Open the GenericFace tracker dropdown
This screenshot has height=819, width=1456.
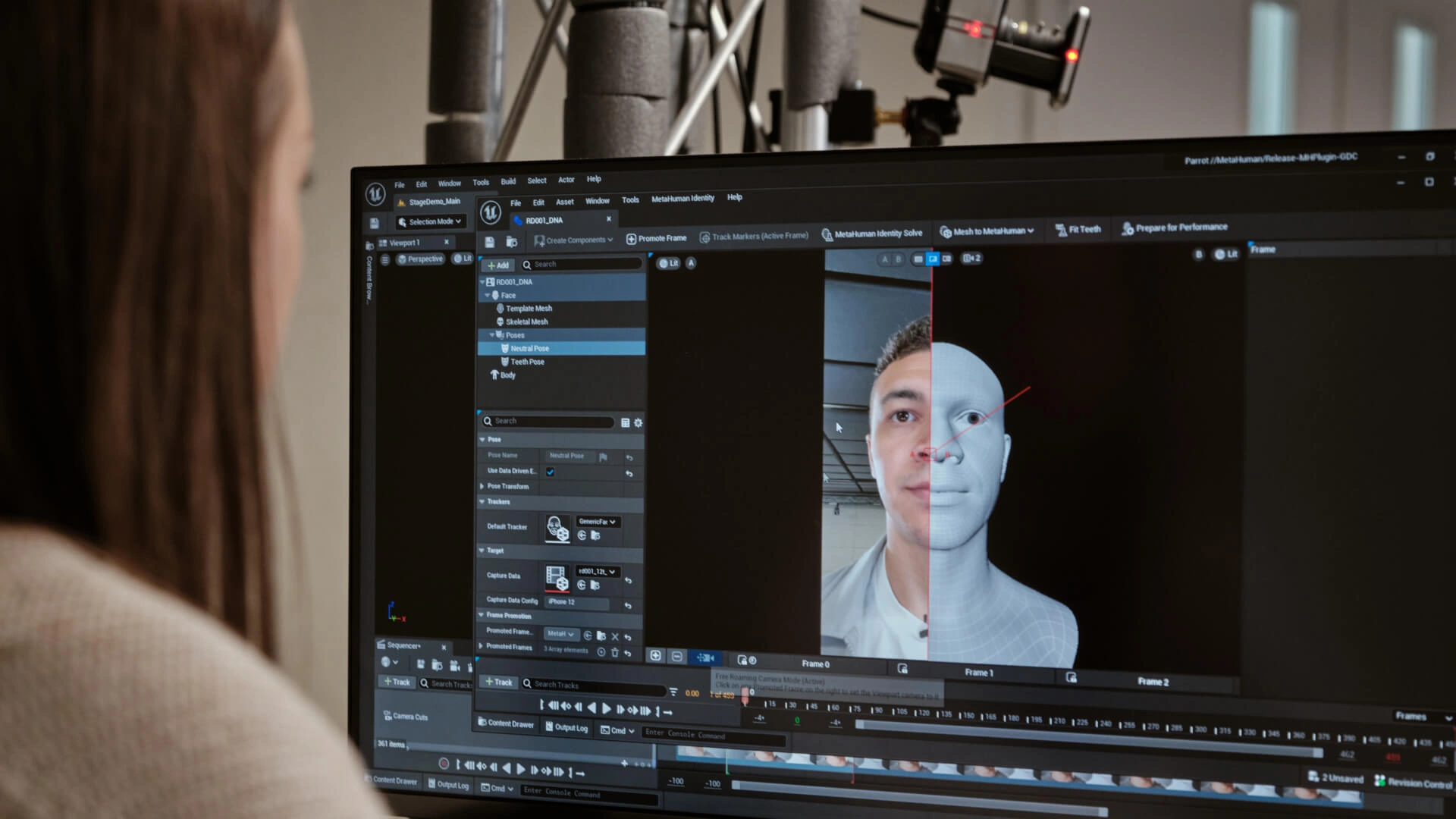tap(598, 522)
